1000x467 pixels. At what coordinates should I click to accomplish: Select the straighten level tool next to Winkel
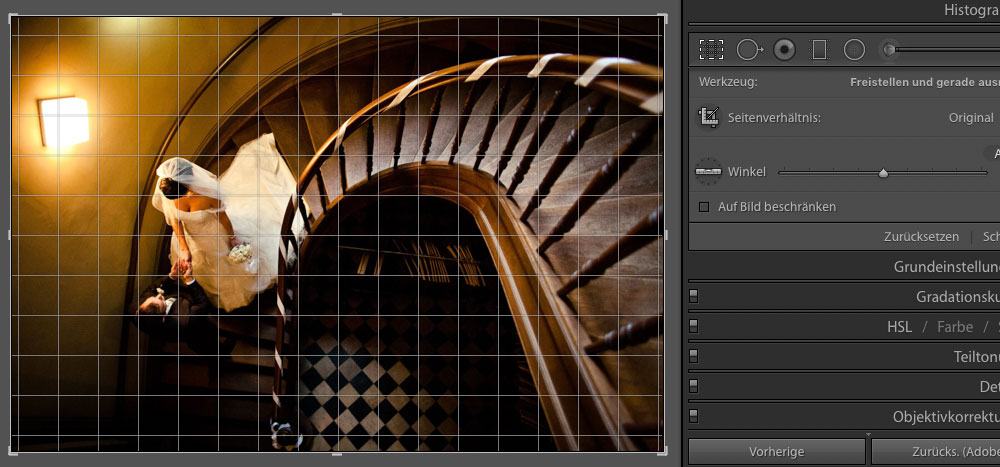708,171
